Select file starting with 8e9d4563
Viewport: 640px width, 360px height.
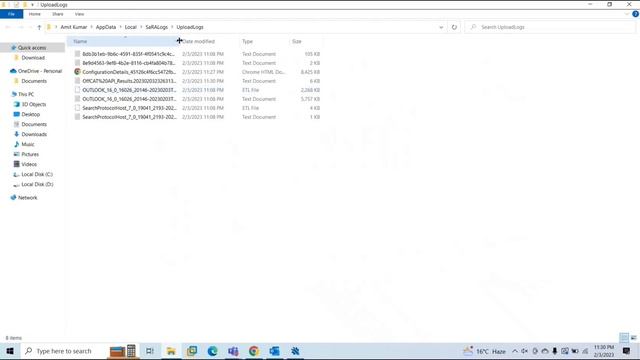pyautogui.click(x=129, y=63)
